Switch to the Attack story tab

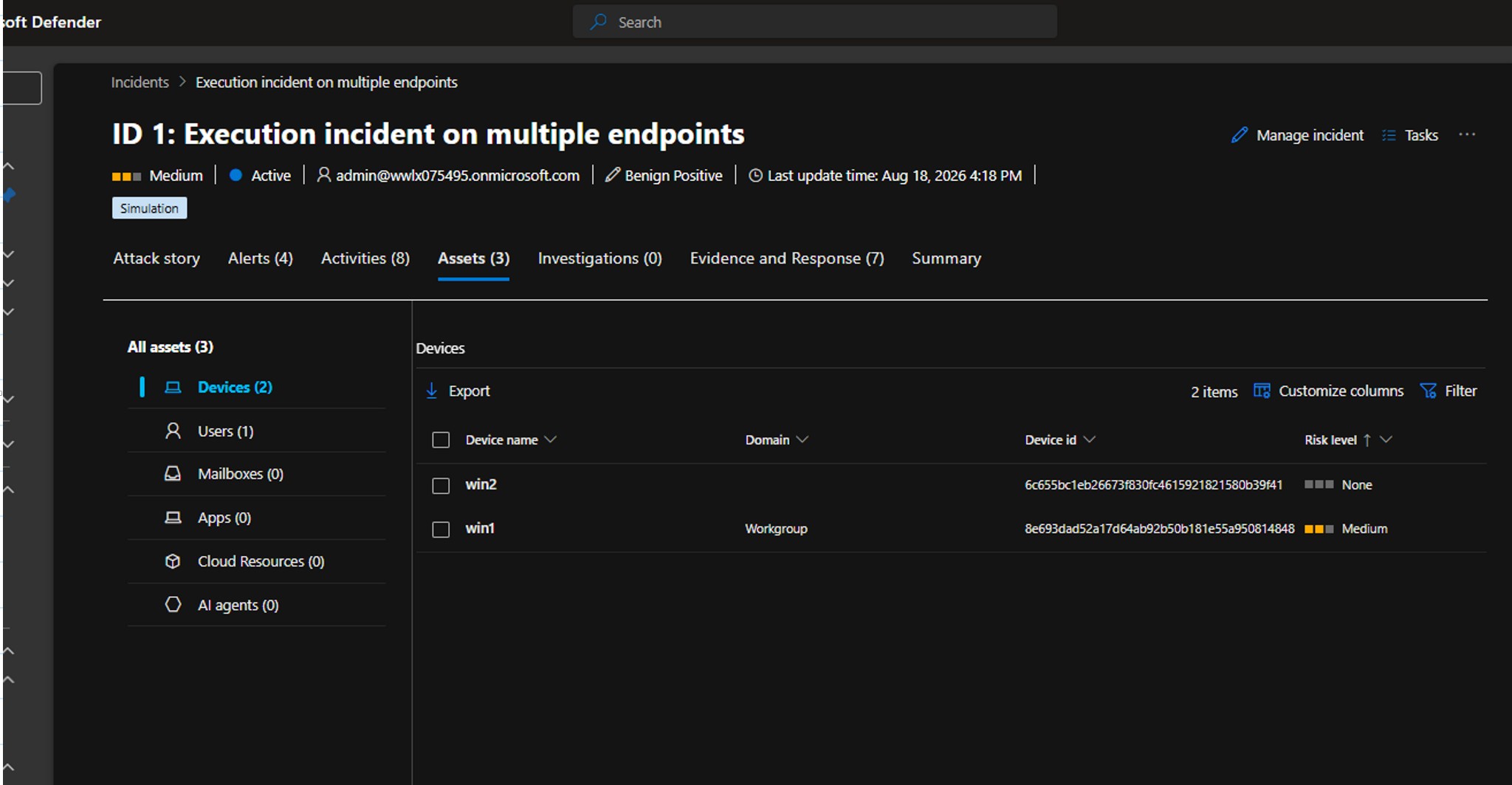[157, 258]
